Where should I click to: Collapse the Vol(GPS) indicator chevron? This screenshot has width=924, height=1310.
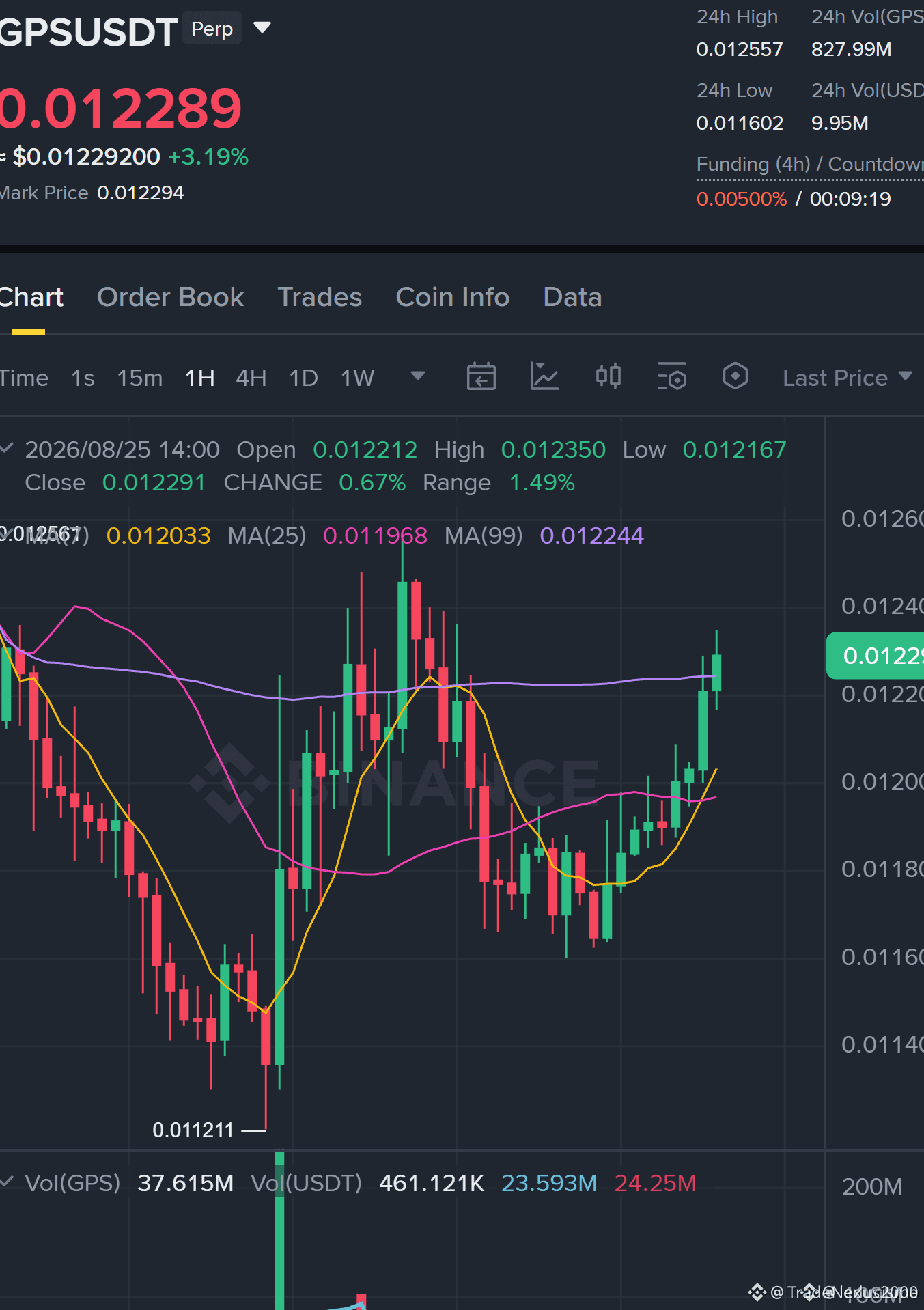point(7,1182)
